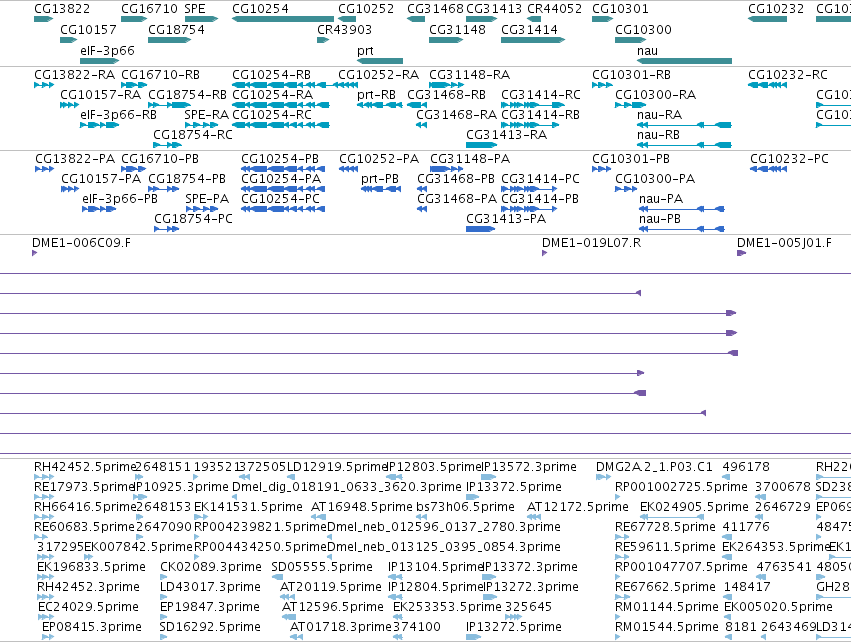Viewport: 851px width, 642px height.
Task: Click transcript nau-RB
Action: tap(659, 135)
